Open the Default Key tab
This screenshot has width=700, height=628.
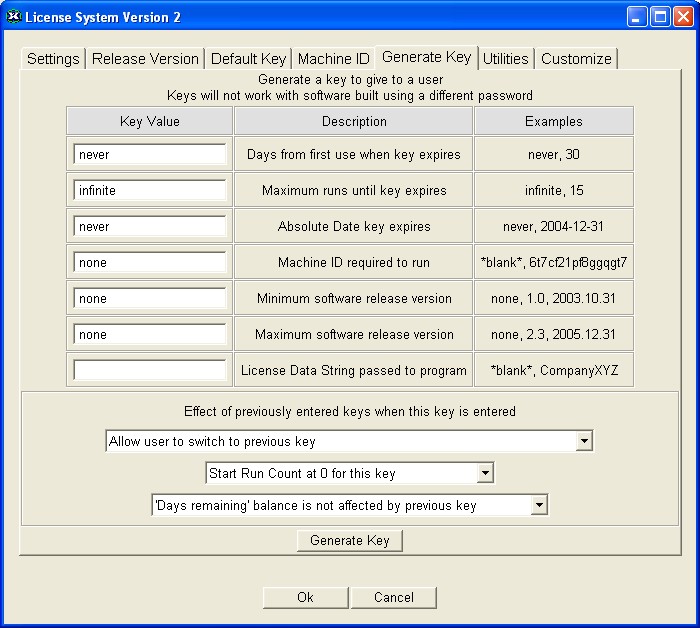pos(248,58)
